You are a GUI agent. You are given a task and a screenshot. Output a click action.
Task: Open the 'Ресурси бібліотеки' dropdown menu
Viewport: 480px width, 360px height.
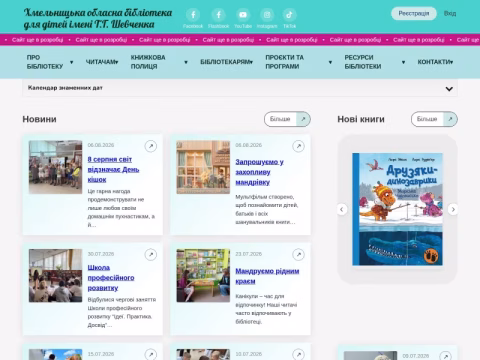(375, 62)
